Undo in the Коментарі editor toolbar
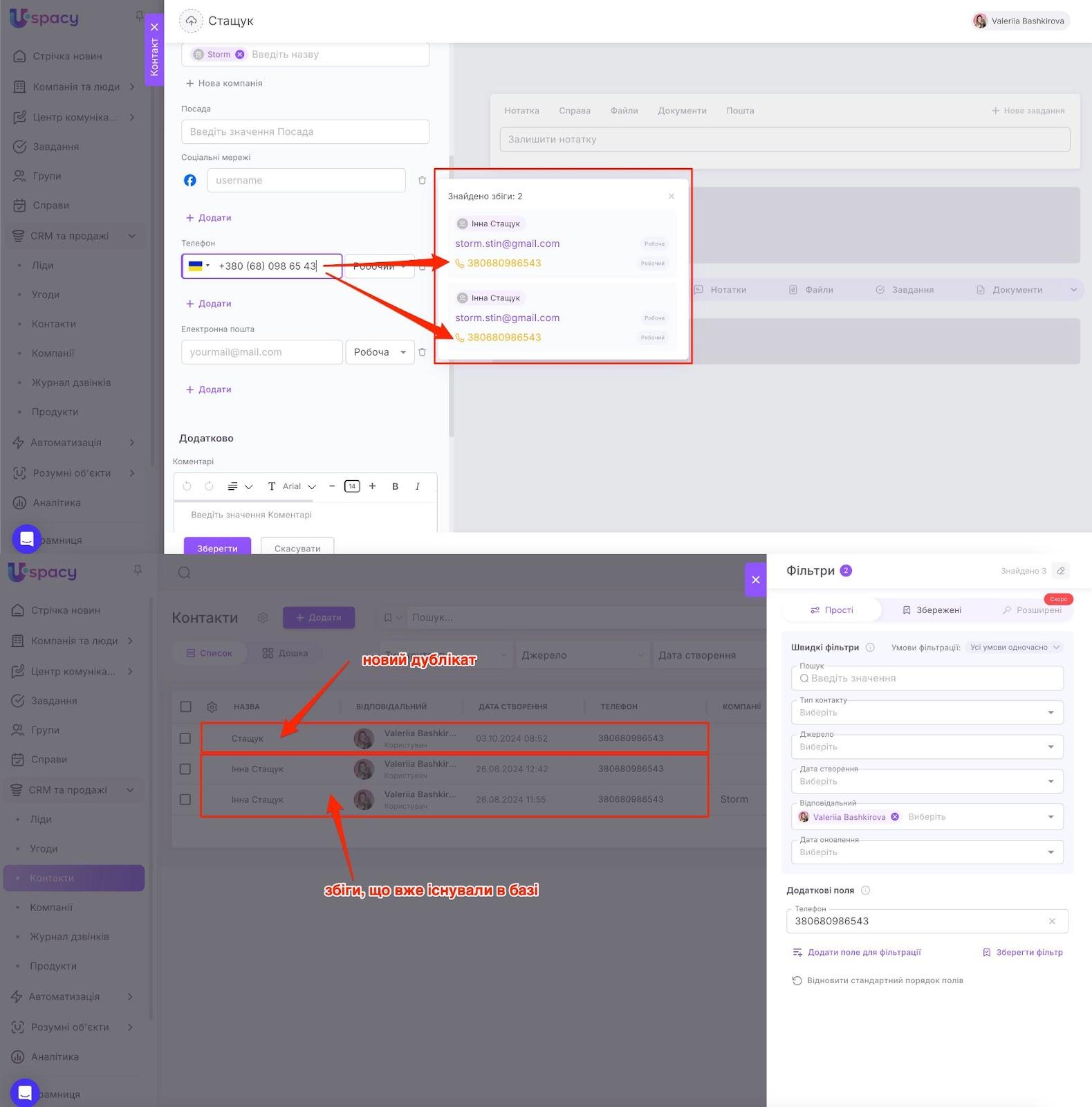Screen dimensions: 1092x1107 pos(187,486)
